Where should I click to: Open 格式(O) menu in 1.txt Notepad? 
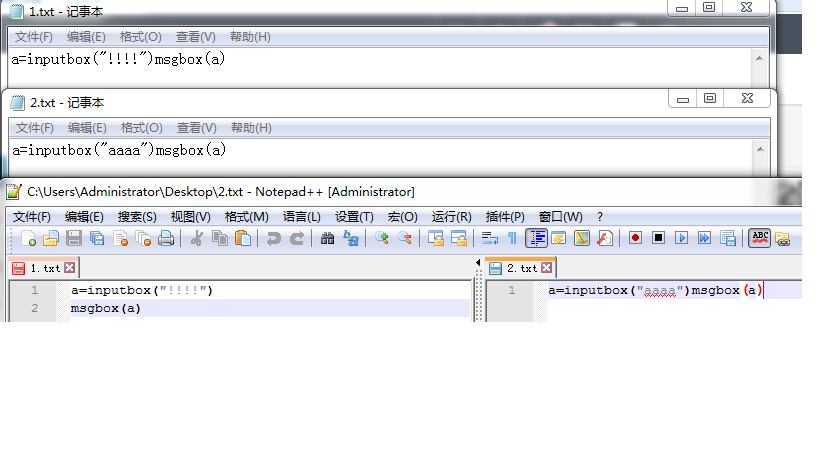[x=141, y=37]
